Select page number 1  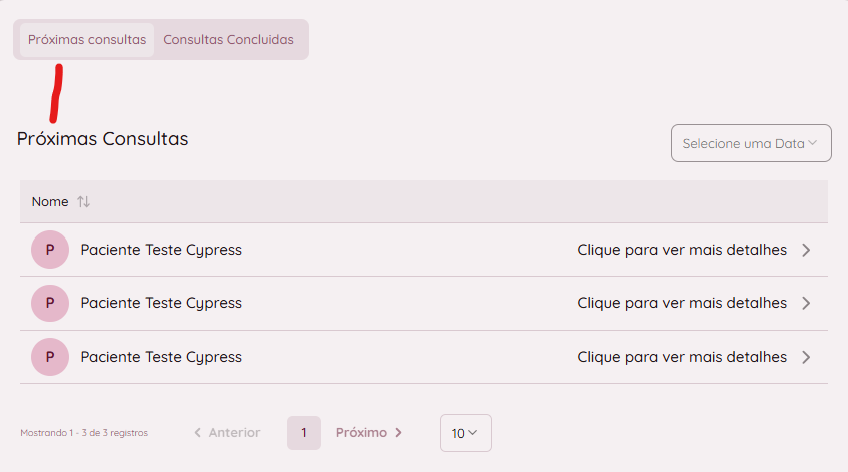[x=304, y=433]
